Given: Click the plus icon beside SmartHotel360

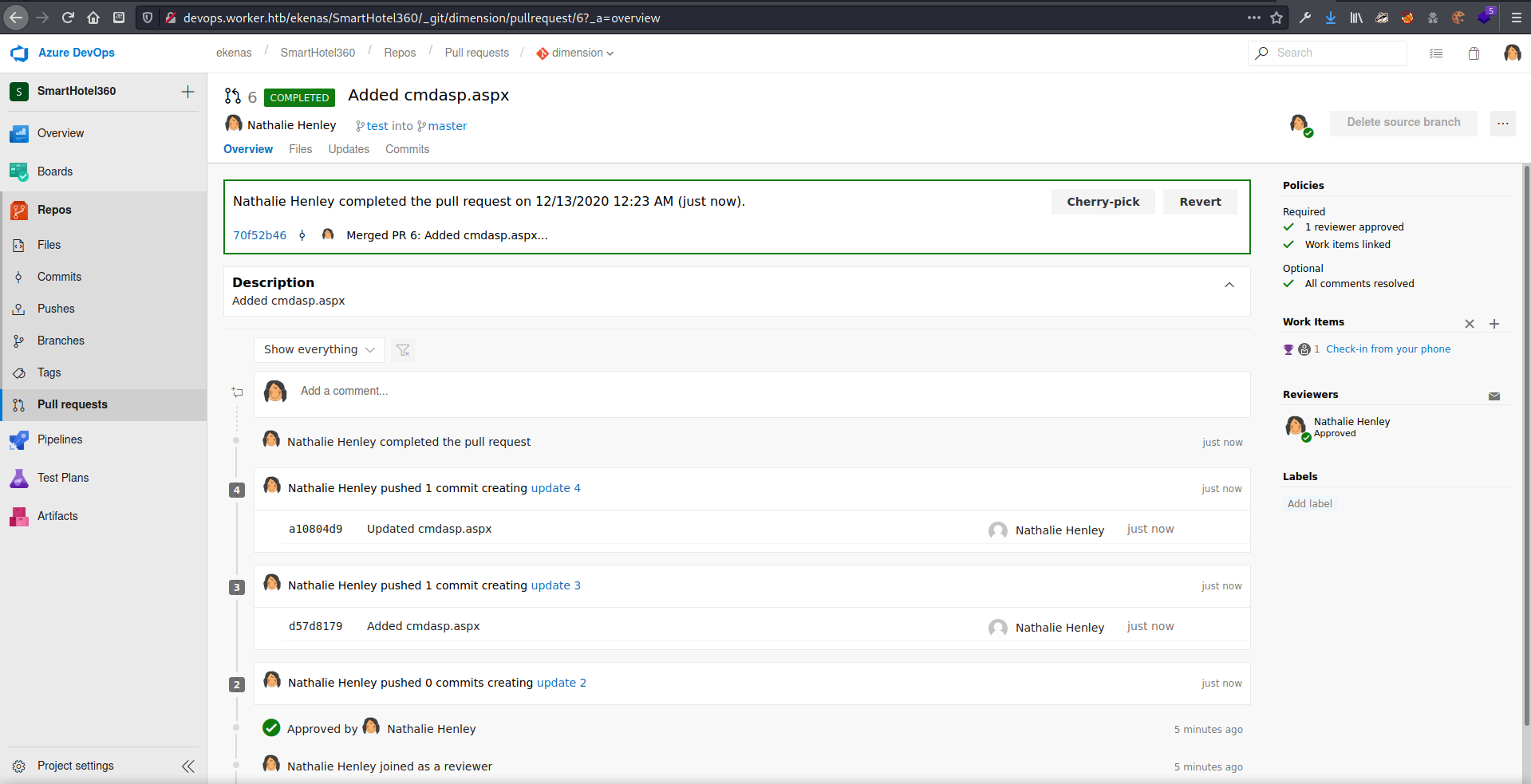Looking at the screenshot, I should click(x=187, y=92).
